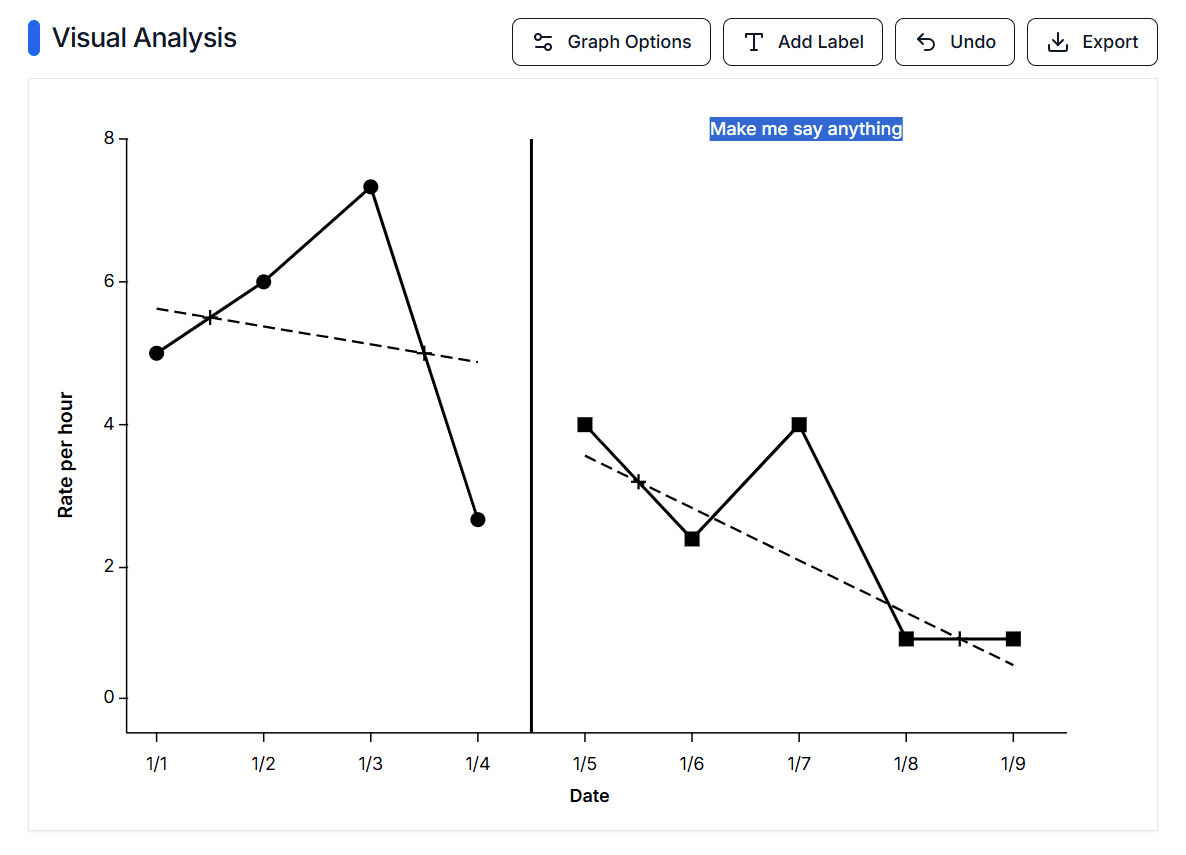Select the square data point on 1/7
The height and width of the screenshot is (855, 1186).
[x=799, y=425]
